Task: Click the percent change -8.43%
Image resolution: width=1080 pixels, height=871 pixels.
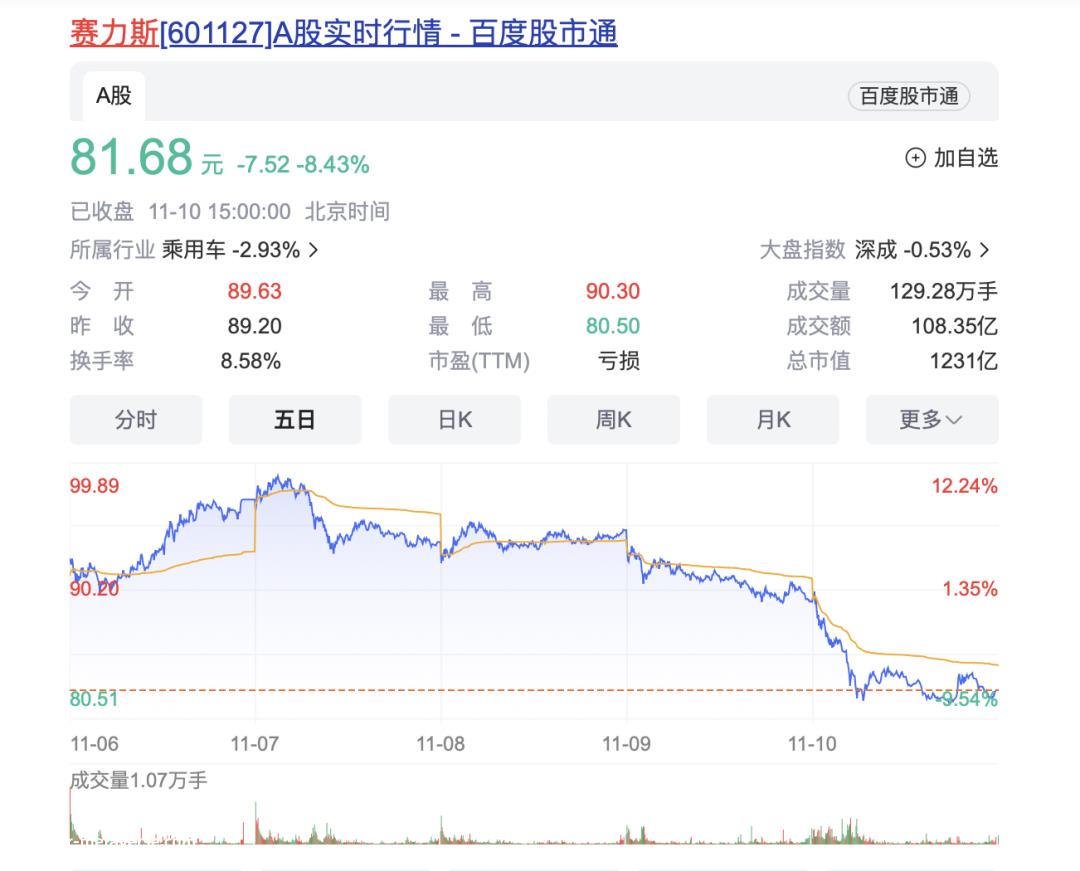Action: [333, 165]
